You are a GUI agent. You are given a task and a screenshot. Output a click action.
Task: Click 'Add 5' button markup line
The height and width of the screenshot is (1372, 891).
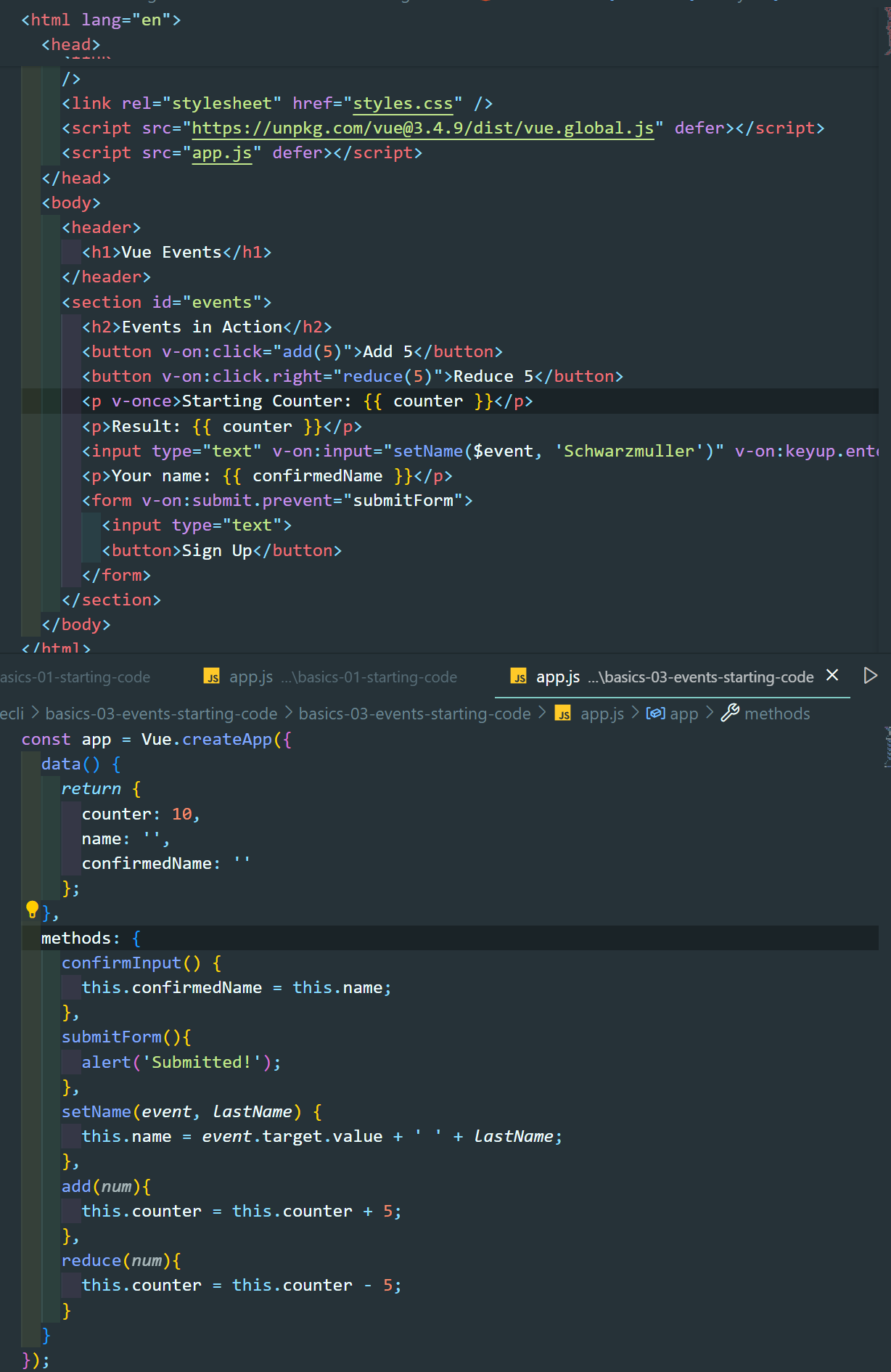292,351
